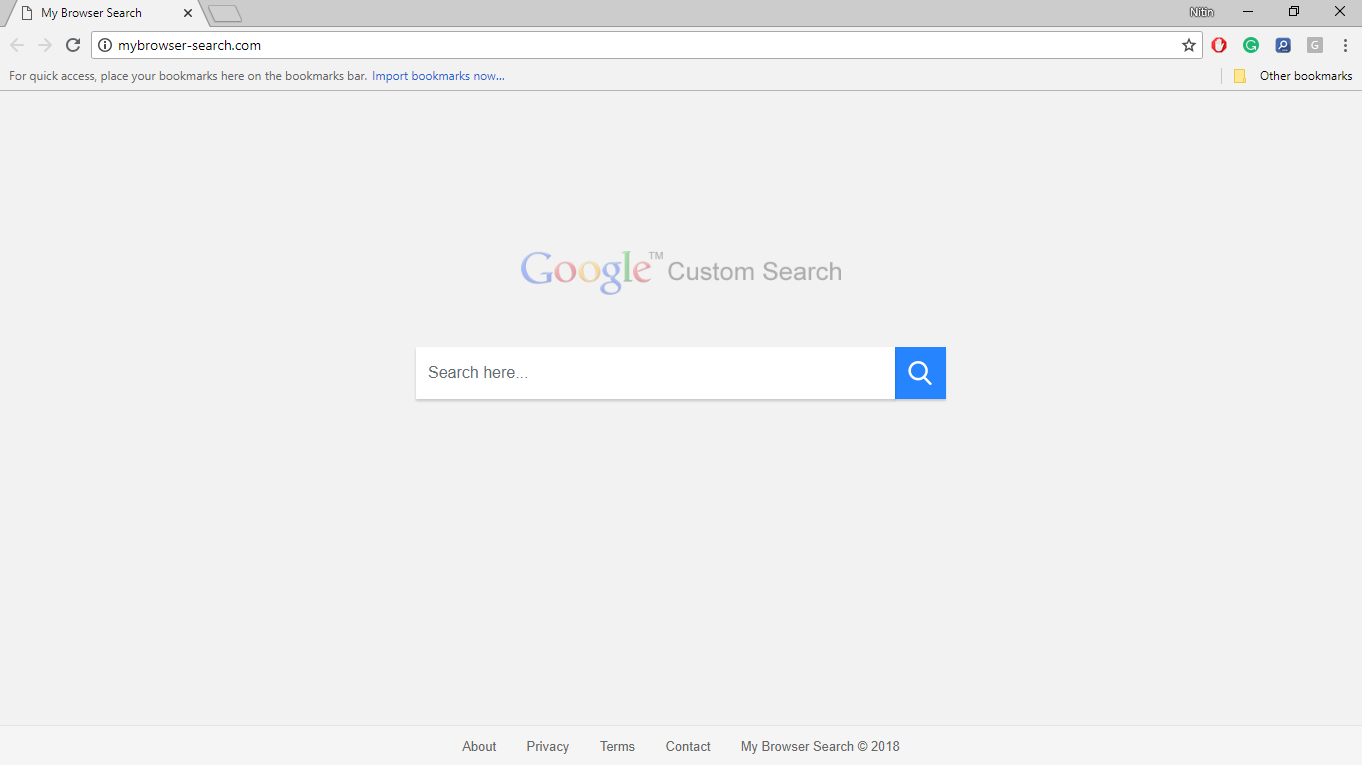Open the Import bookmarks now link
The image size is (1362, 765).
[x=438, y=75]
